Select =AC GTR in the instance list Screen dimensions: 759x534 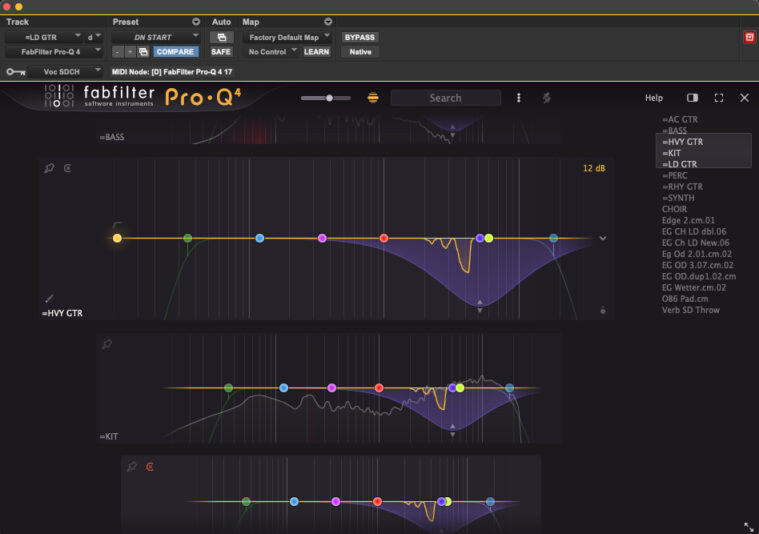point(680,120)
